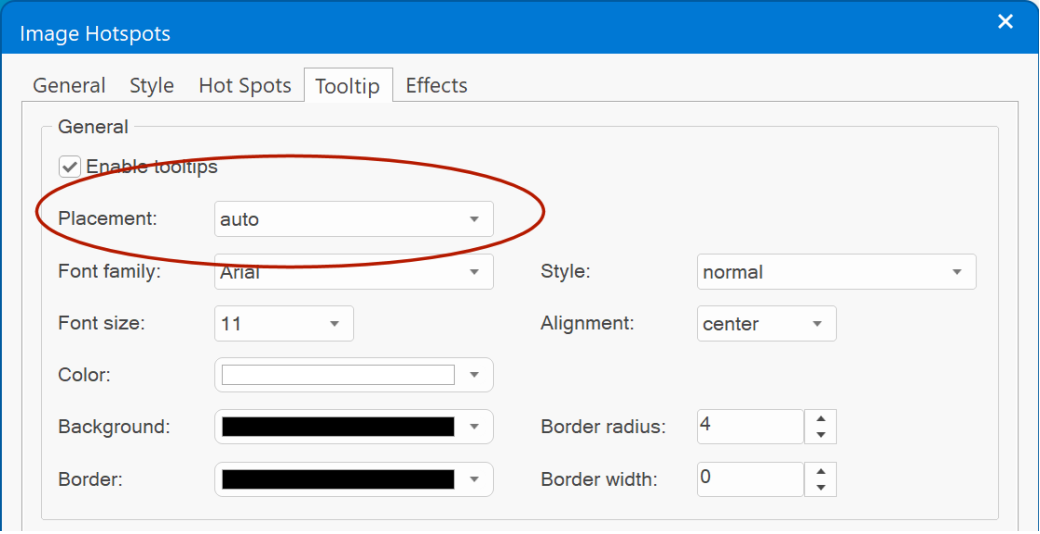Close the Image Hotspots dialog
This screenshot has width=1040, height=534.
[1006, 22]
